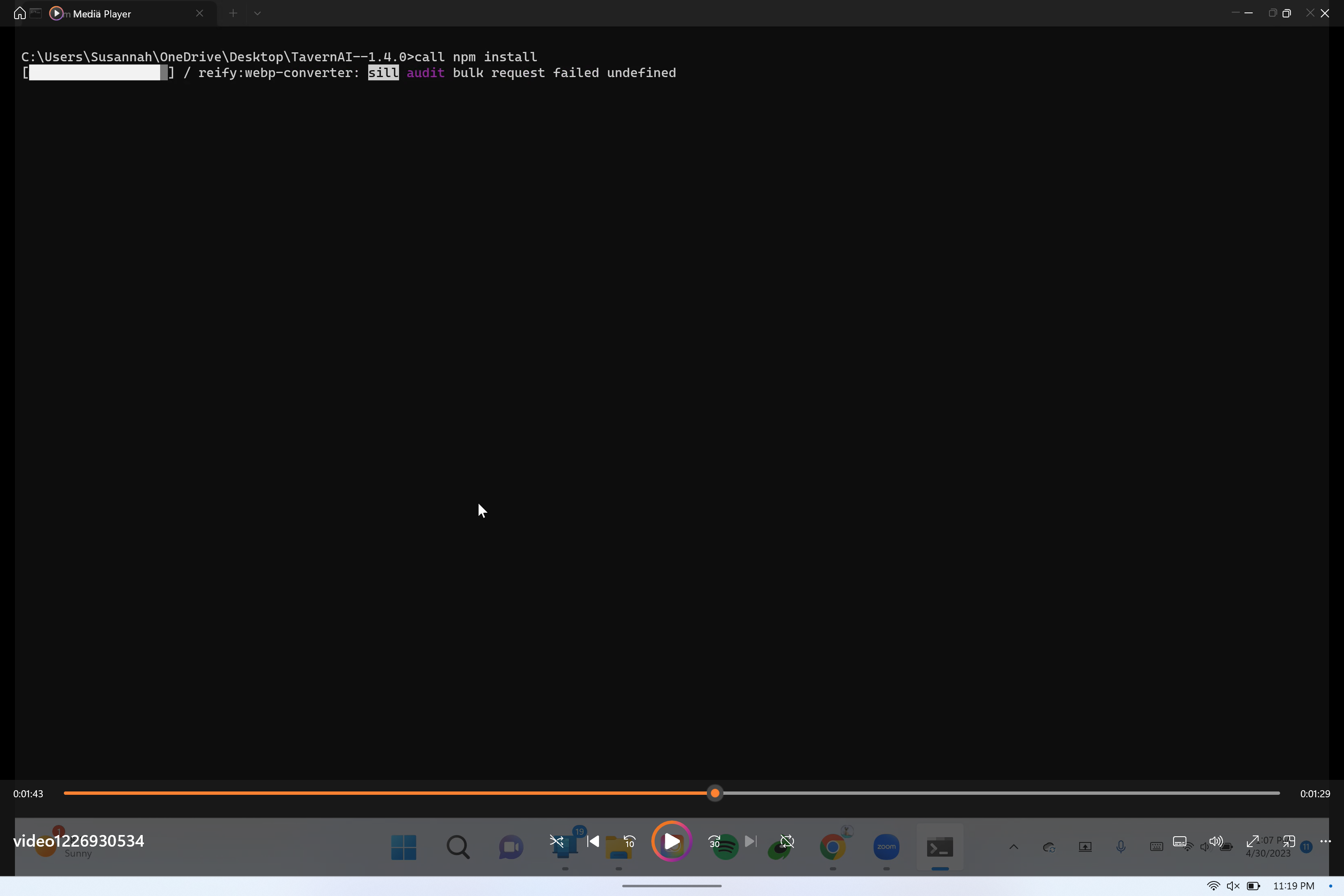Close the Media Player tab
This screenshot has width=1344, height=896.
(x=200, y=13)
